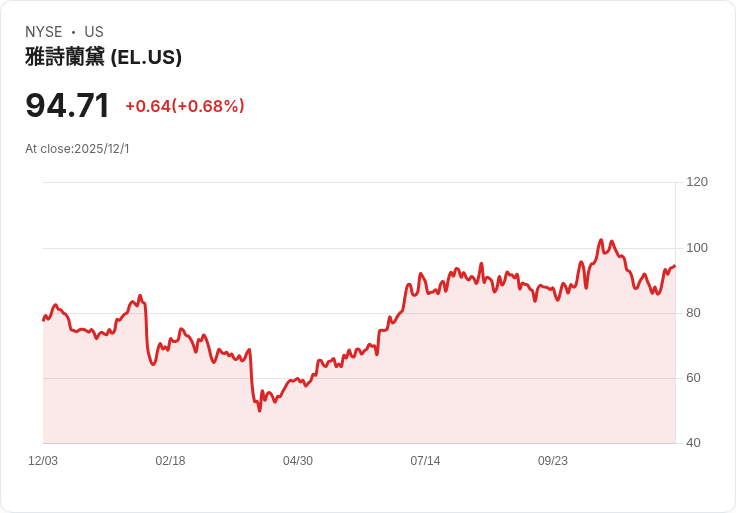Click the At close 2025/12/1 timestamp
Screen dimensions: 736x513
(x=77, y=149)
